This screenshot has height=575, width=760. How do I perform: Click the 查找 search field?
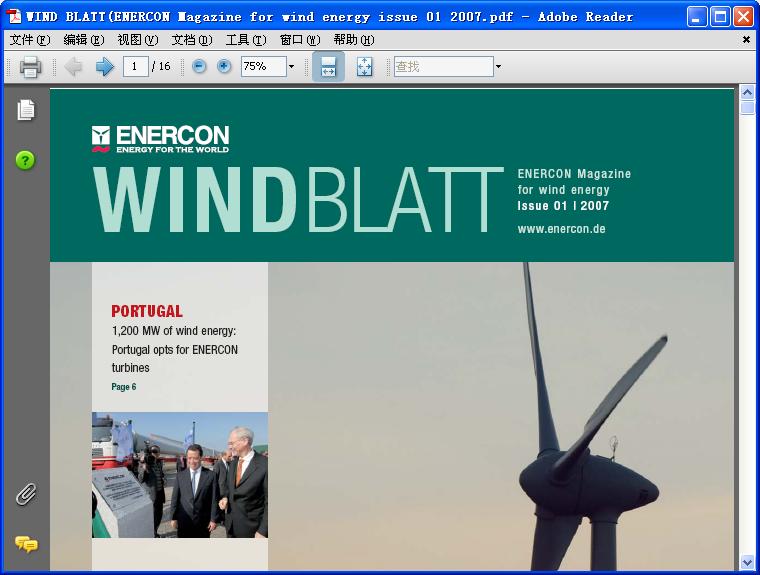click(x=443, y=66)
